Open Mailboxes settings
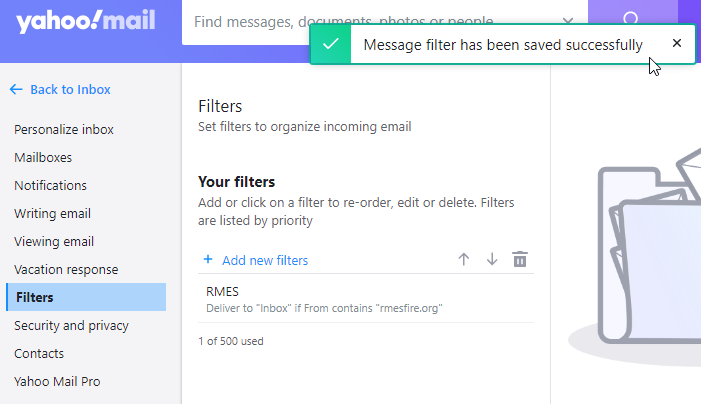Screen dimensions: 701x404 click(x=43, y=157)
